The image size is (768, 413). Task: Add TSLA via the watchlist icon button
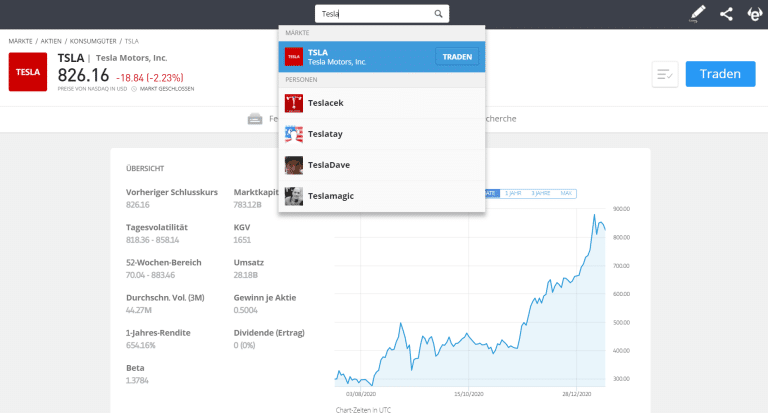[x=665, y=74]
